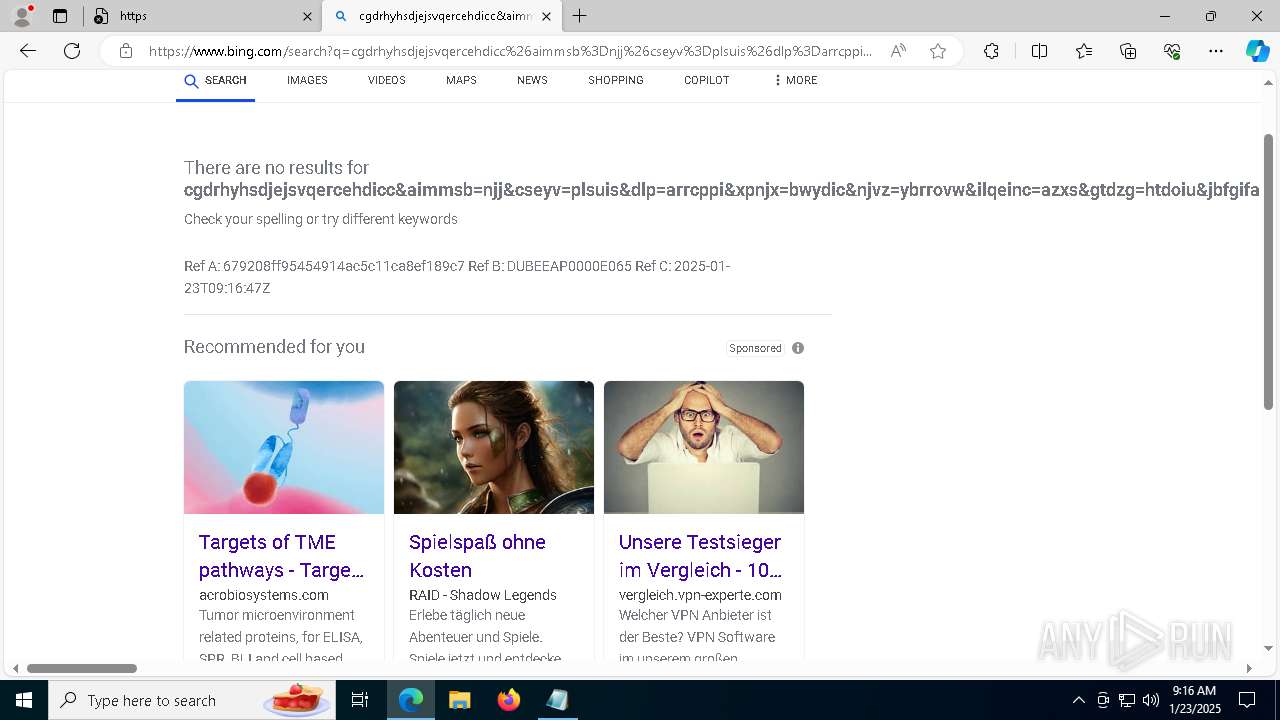Screen dimensions: 1280x720
Task: Open Read aloud icon in address bar
Action: pyautogui.click(x=898, y=51)
